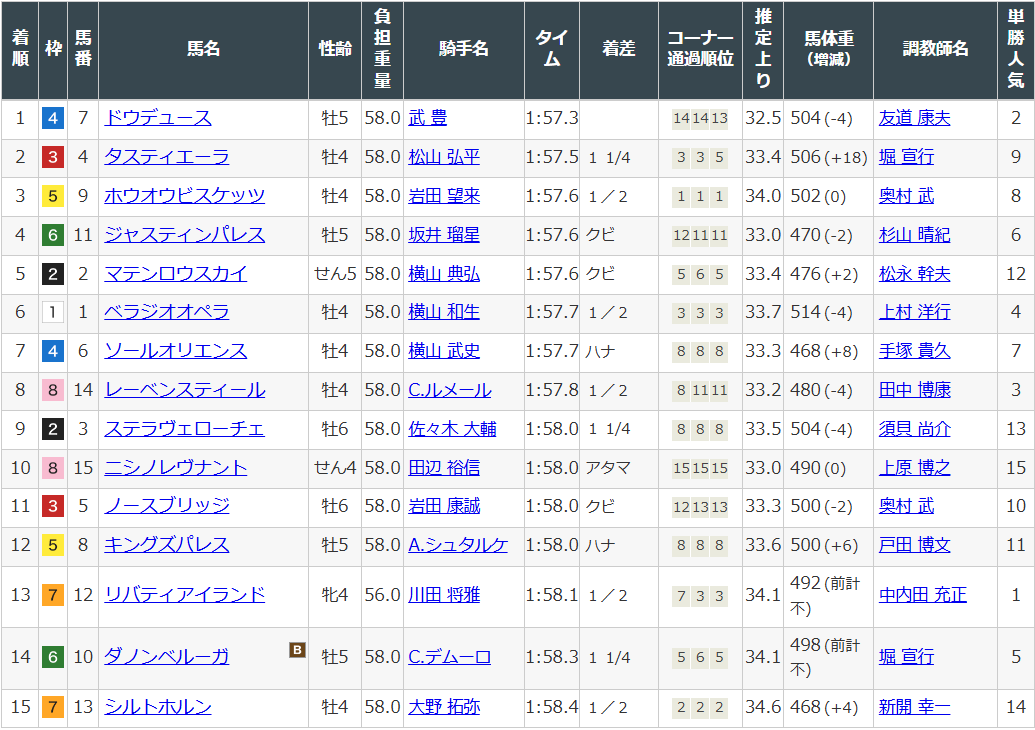Select corner positions 15 15 15 cell
The height and width of the screenshot is (730, 1035).
coord(700,468)
